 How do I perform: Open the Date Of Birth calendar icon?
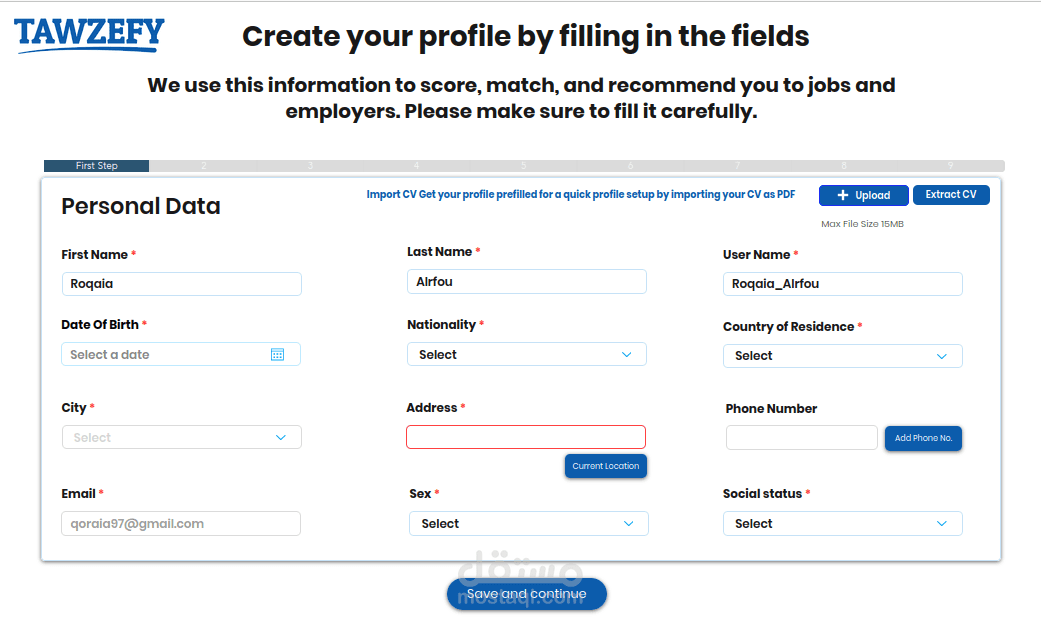(278, 354)
